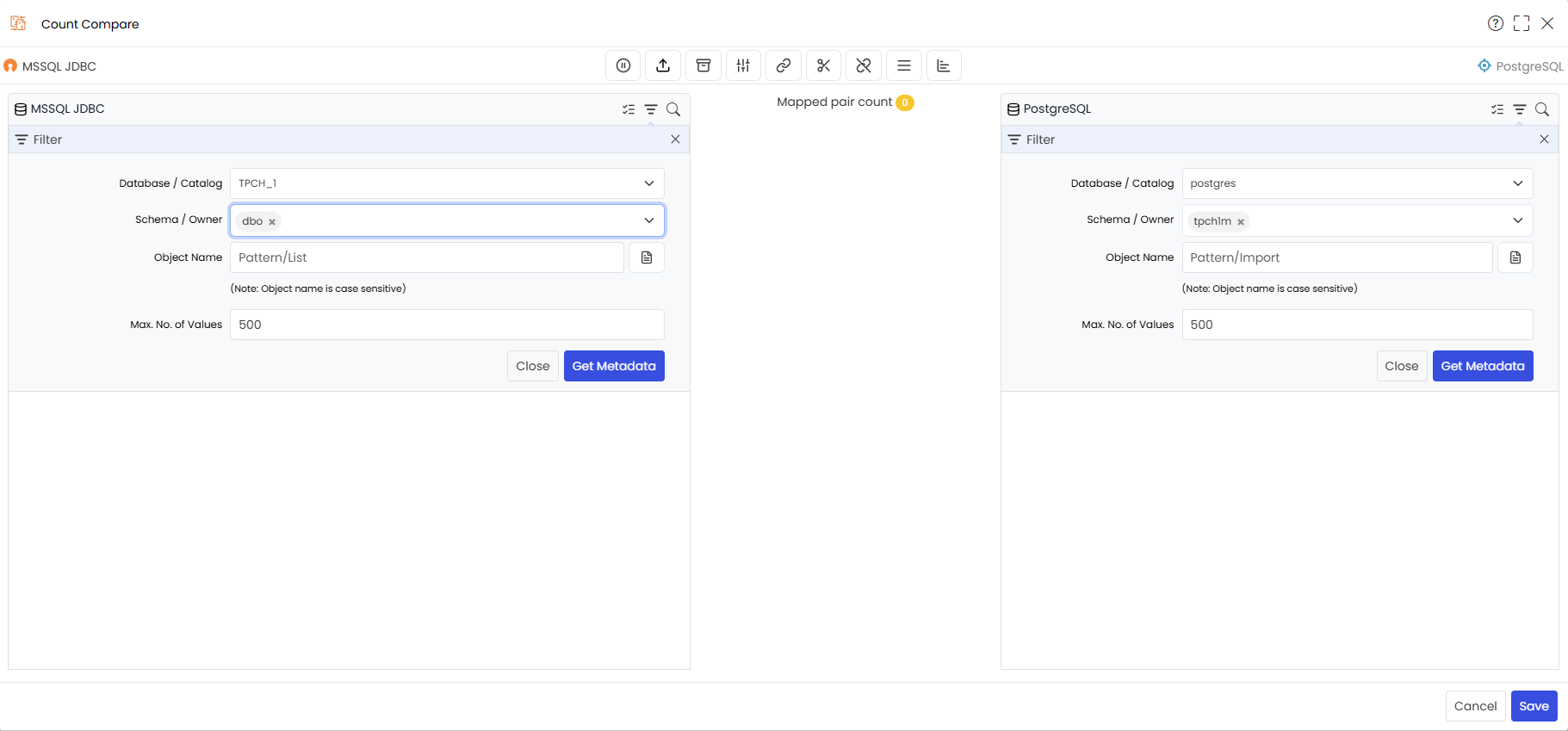Click the MSSQL JDBC panel database icon
Viewport: 1568px width, 731px height.
point(21,109)
